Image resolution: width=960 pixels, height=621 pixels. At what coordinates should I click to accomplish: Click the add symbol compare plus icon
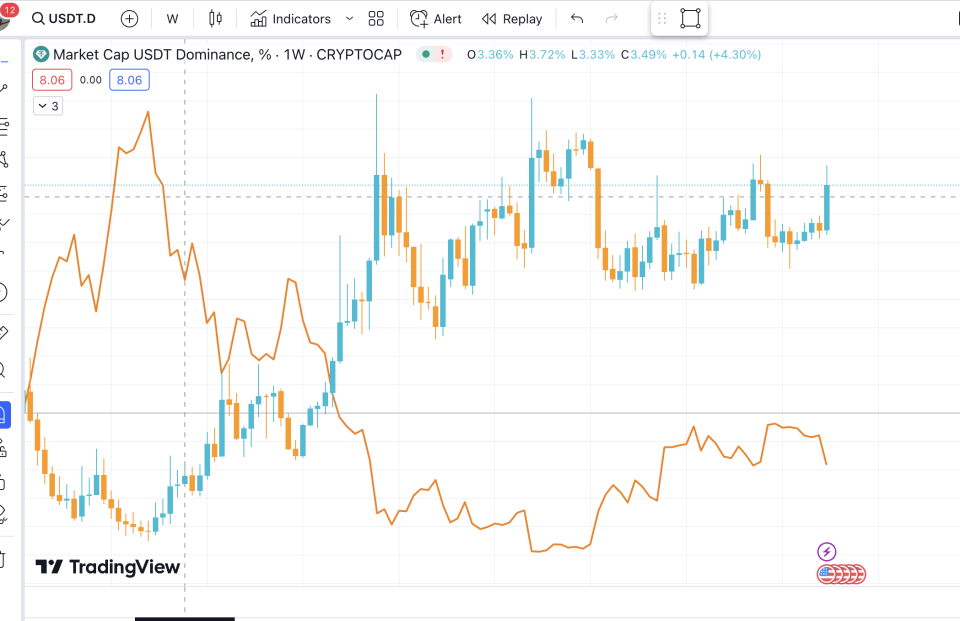[129, 19]
